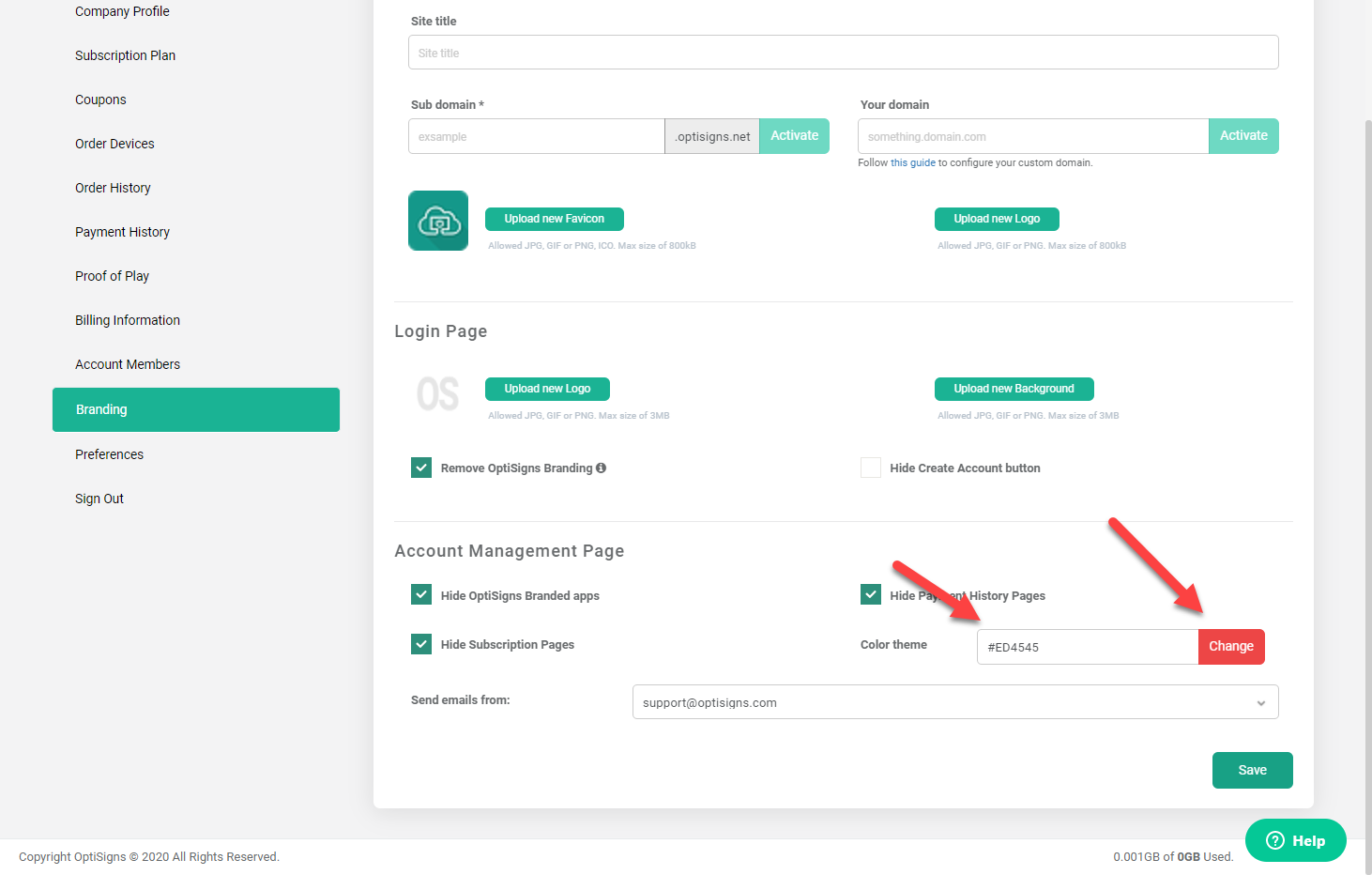Upload a new login page Background
The height and width of the screenshot is (875, 1372).
[1014, 389]
